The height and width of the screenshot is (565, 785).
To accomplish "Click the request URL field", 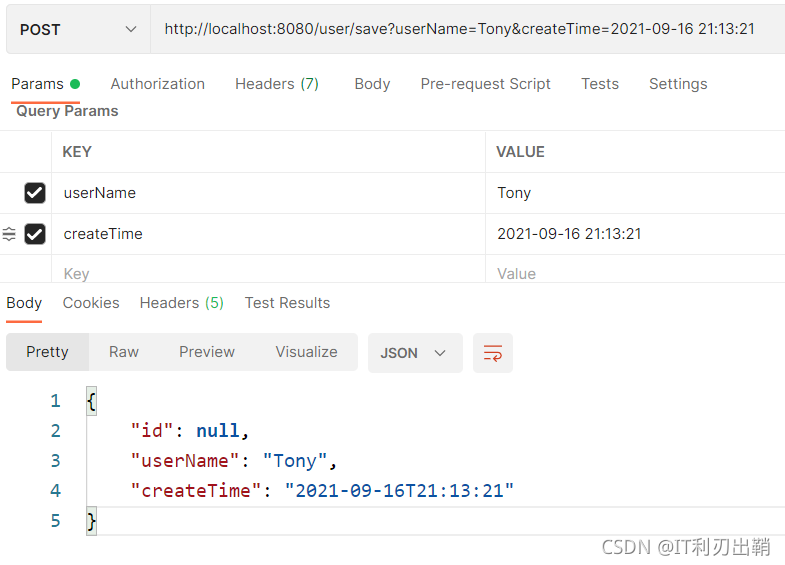I will (x=460, y=30).
